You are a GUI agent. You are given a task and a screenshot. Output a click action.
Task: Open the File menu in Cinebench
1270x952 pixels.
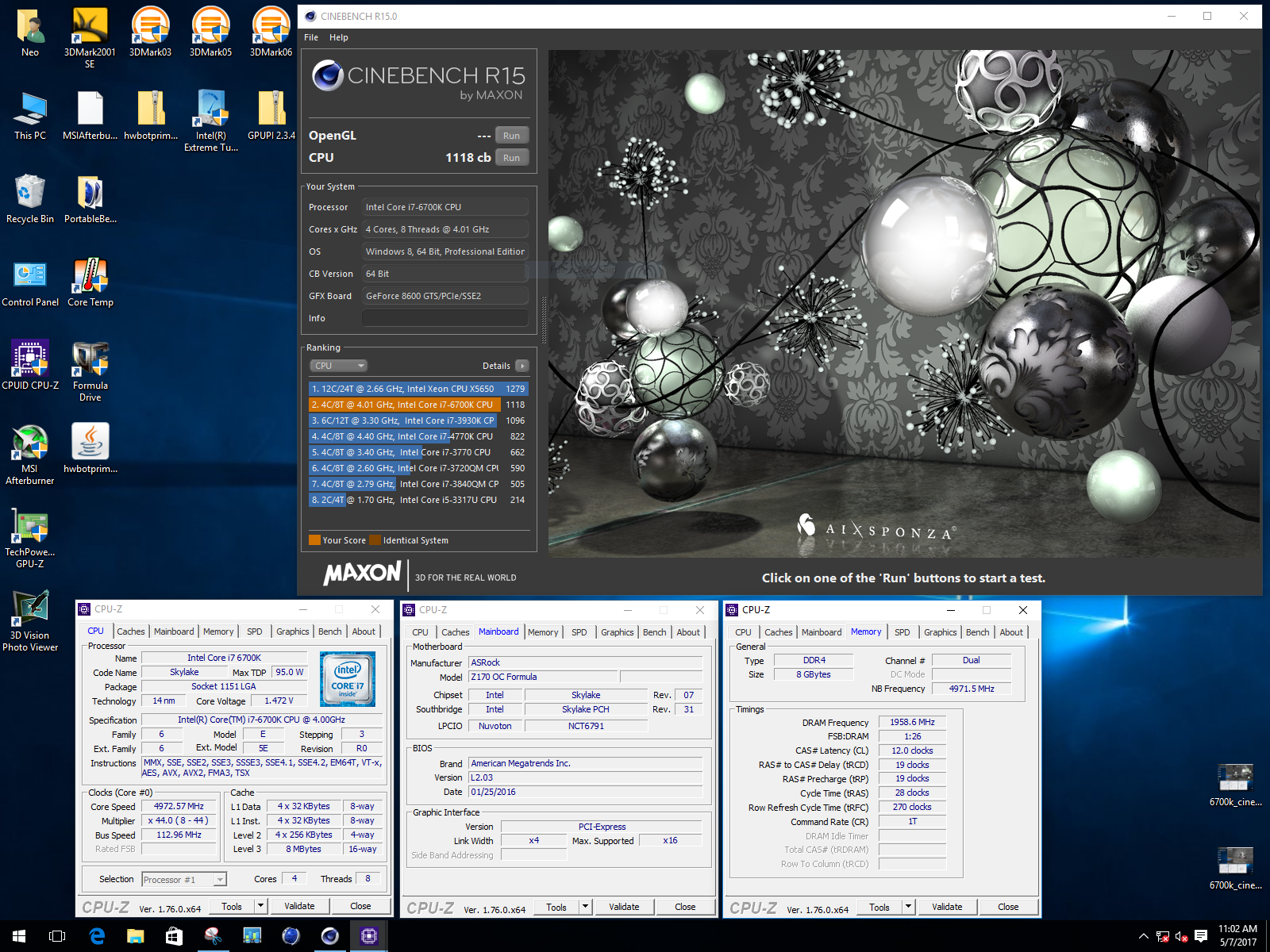311,37
